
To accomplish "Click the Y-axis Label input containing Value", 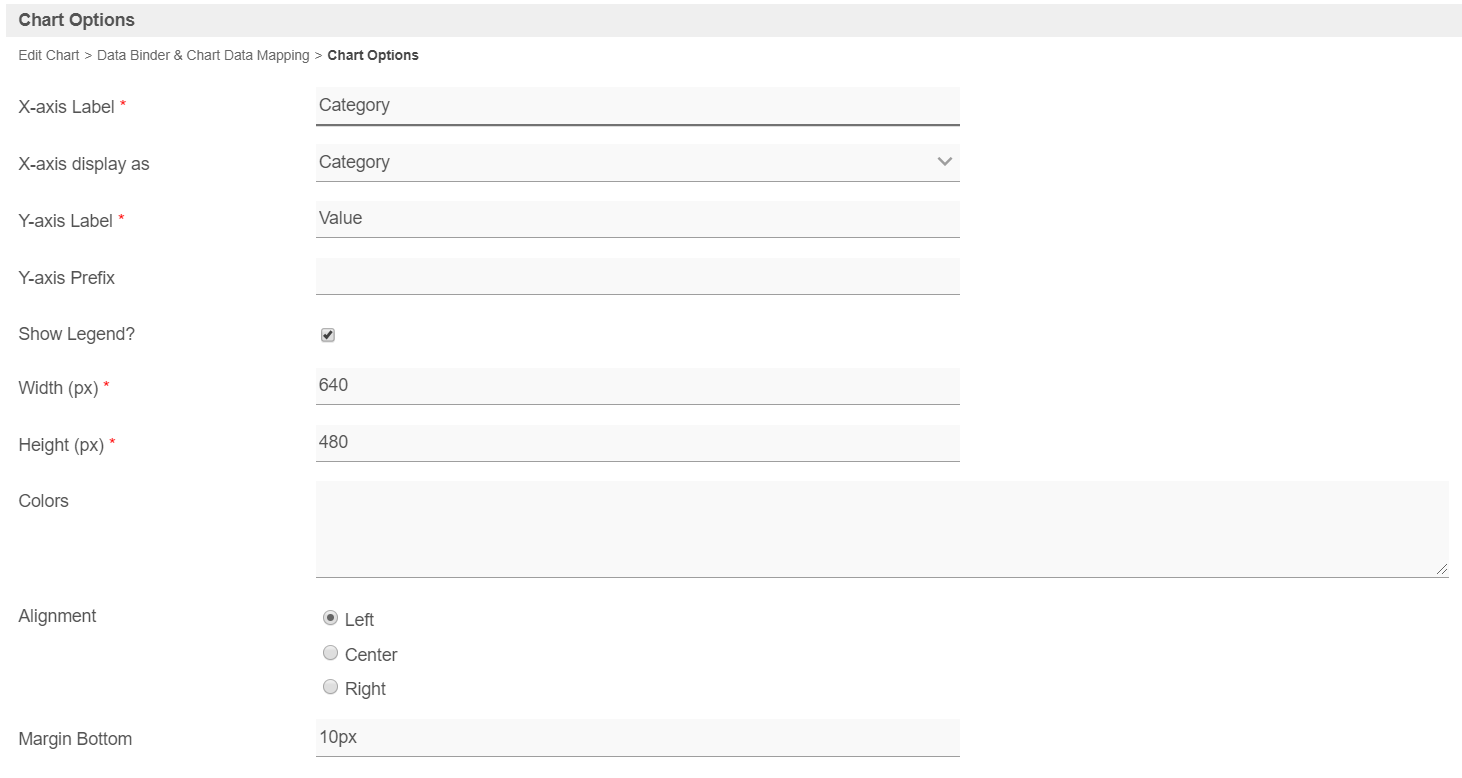I will (637, 219).
